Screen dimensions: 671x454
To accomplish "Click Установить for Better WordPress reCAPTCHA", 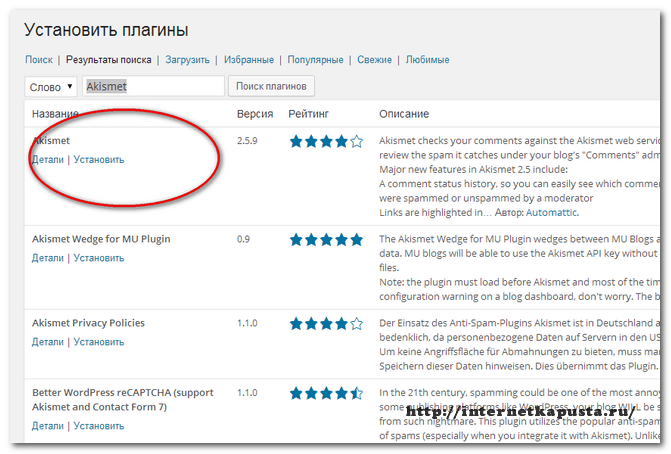I will 99,426.
